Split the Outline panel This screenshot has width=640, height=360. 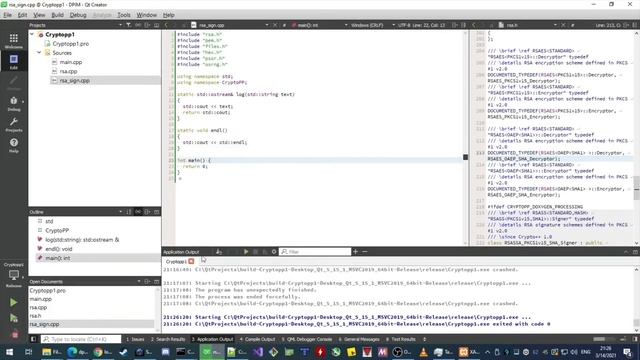(147, 212)
